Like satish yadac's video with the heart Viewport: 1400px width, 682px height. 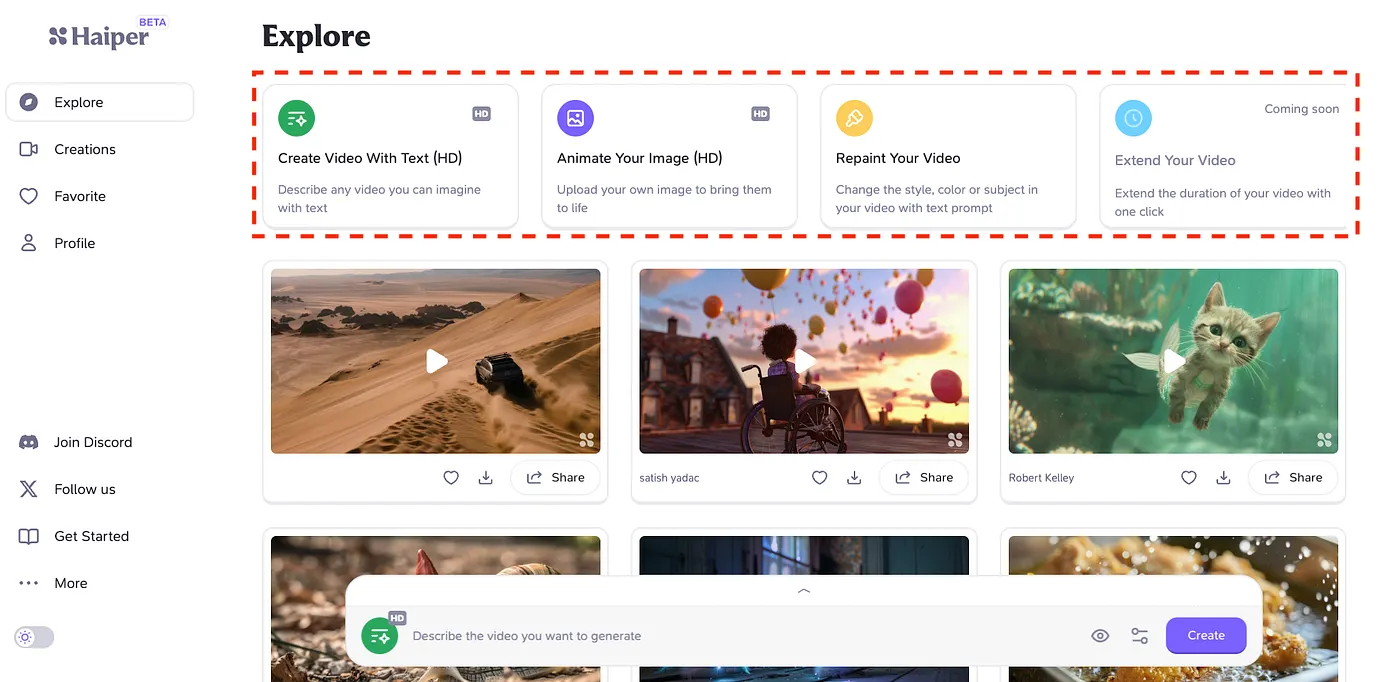(x=820, y=478)
